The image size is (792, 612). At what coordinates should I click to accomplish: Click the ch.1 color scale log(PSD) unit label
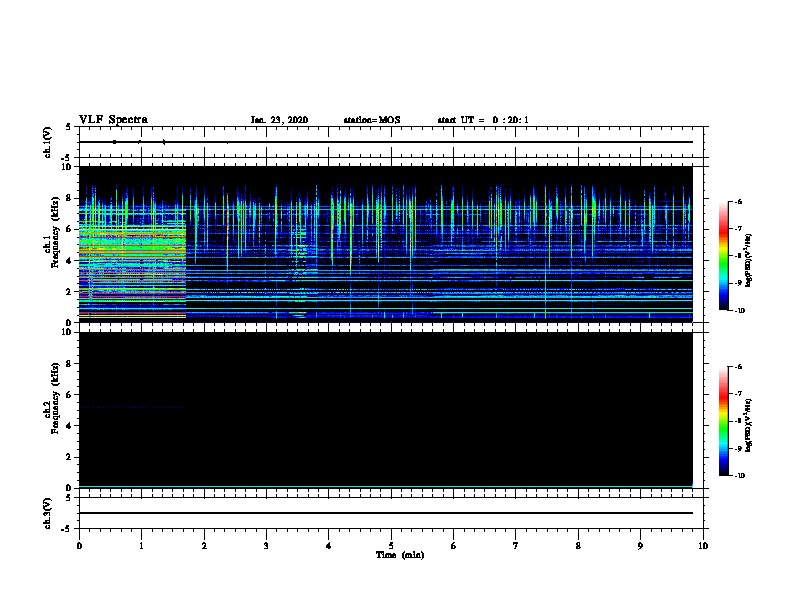[x=749, y=260]
